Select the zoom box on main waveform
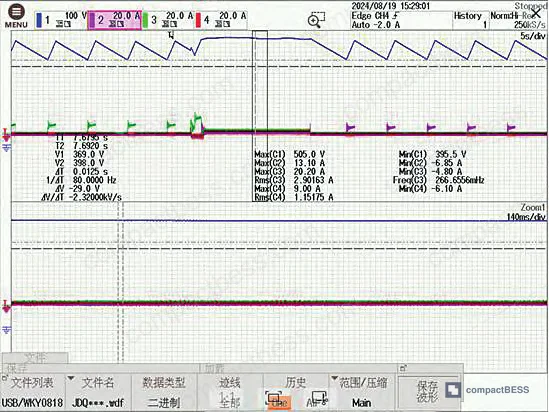This screenshot has width=549, height=412. [260, 116]
